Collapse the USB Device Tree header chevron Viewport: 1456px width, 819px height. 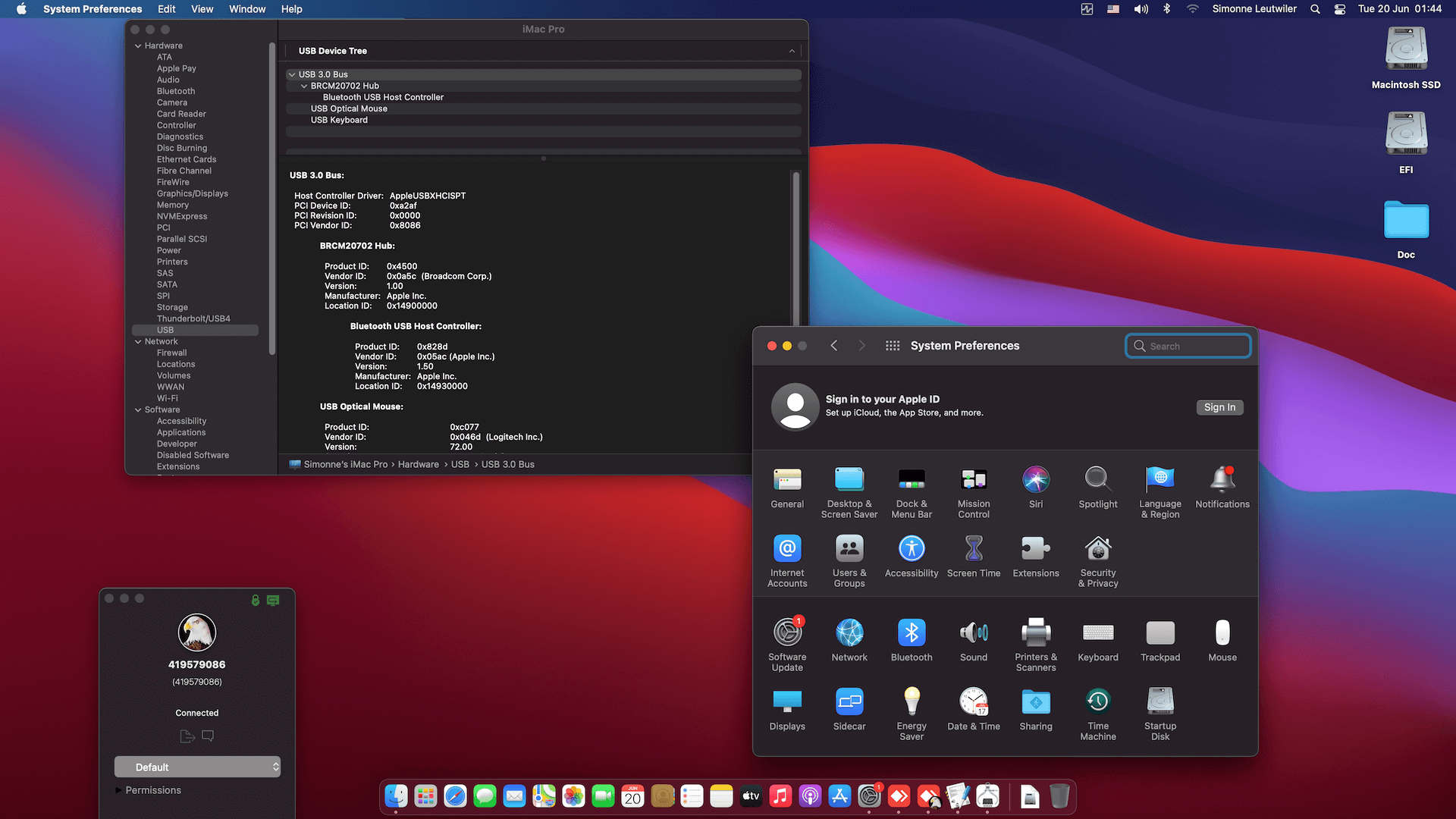coord(792,51)
